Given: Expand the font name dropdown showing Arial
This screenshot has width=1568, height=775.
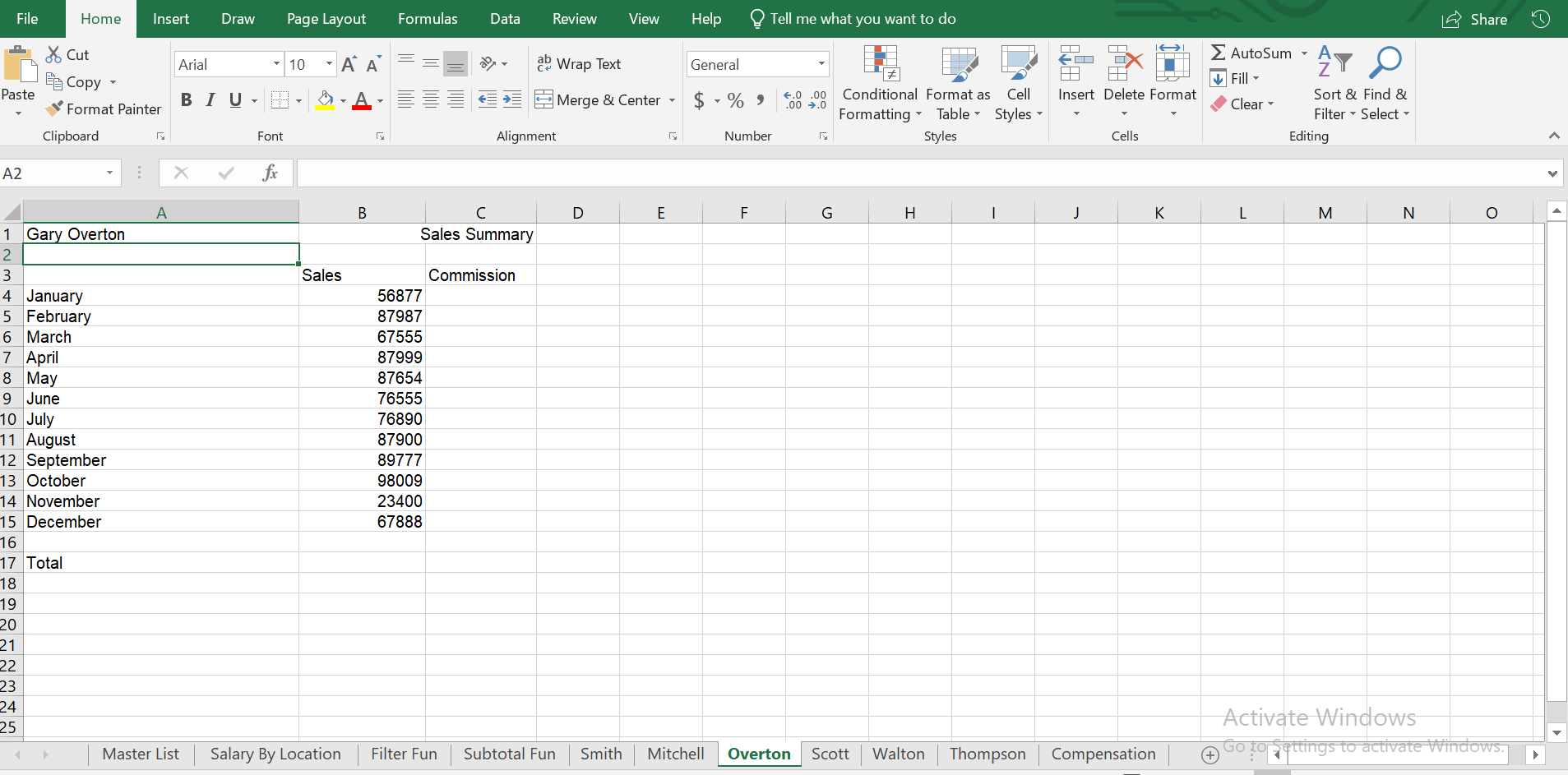Looking at the screenshot, I should pyautogui.click(x=276, y=64).
